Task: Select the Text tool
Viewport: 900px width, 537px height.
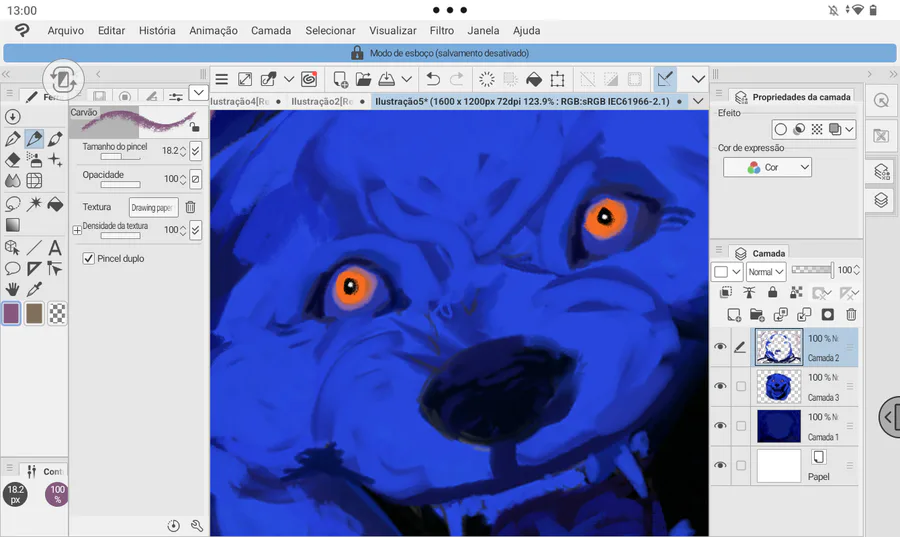Action: pyautogui.click(x=55, y=247)
